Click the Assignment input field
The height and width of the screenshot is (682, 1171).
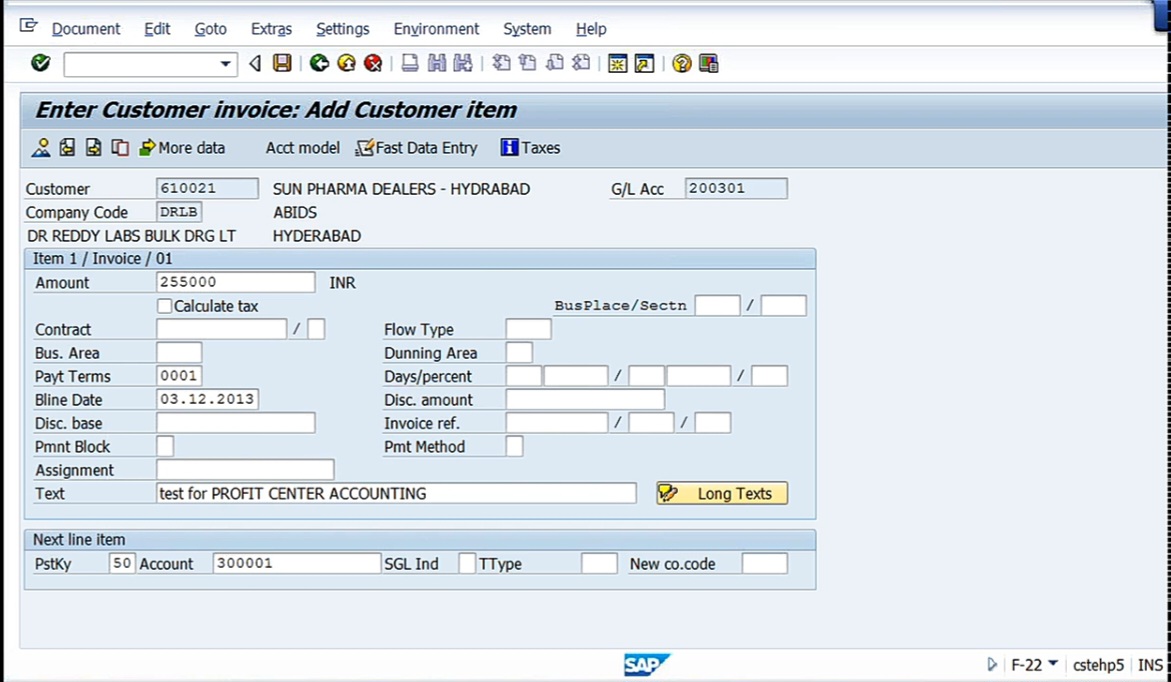click(245, 470)
